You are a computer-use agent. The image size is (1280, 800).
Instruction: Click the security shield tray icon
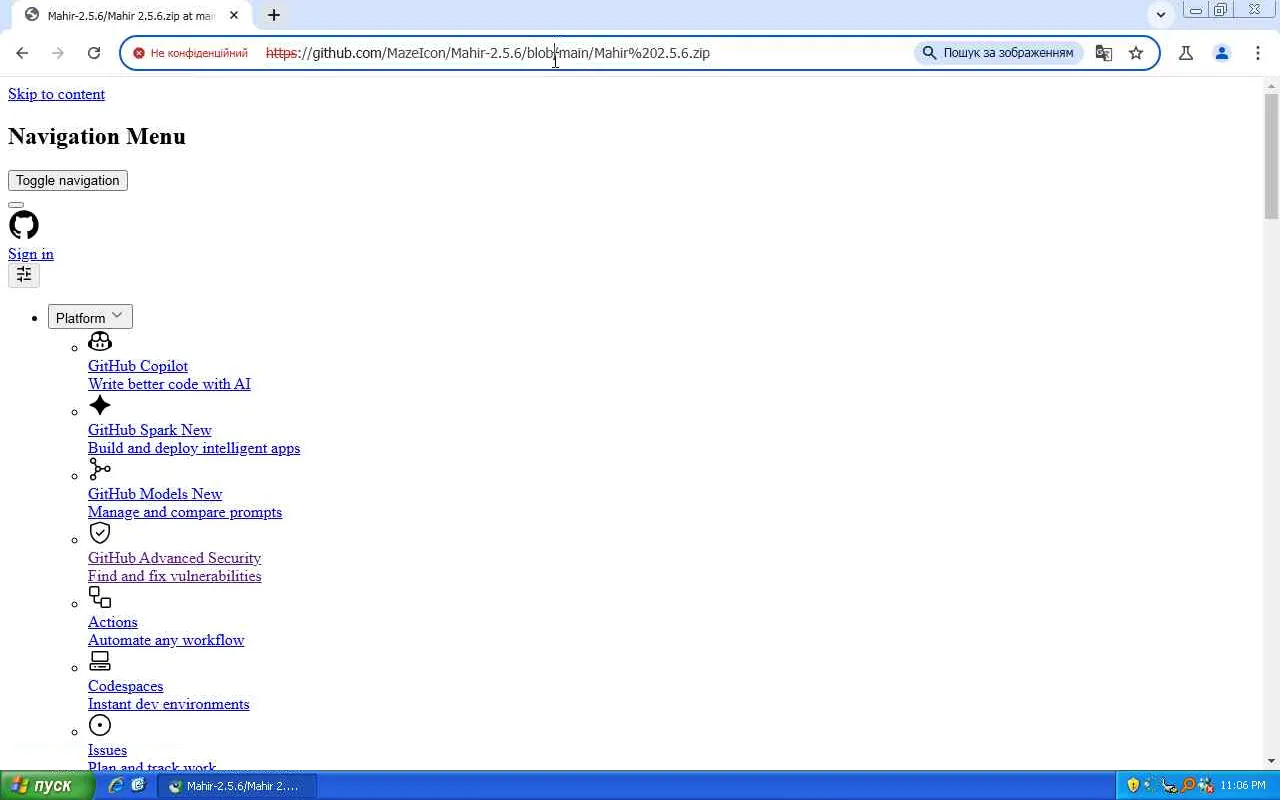[x=1133, y=786]
